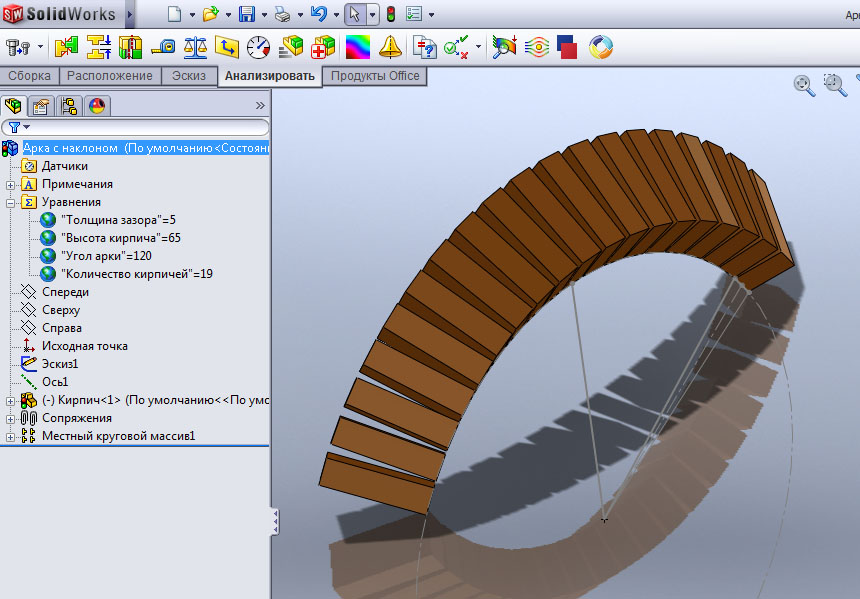Click the yellow bell icon
Viewport: 860px width, 599px height.
[390, 47]
